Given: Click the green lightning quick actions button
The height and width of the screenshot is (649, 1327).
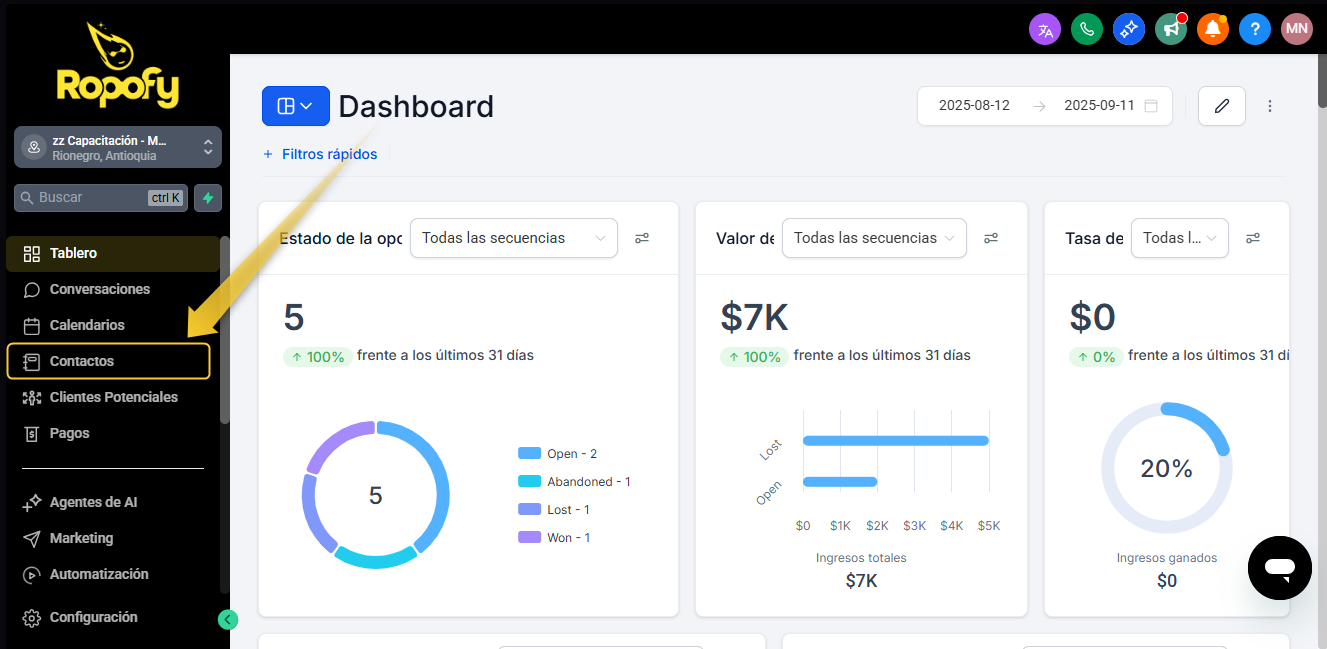Looking at the screenshot, I should (208, 198).
